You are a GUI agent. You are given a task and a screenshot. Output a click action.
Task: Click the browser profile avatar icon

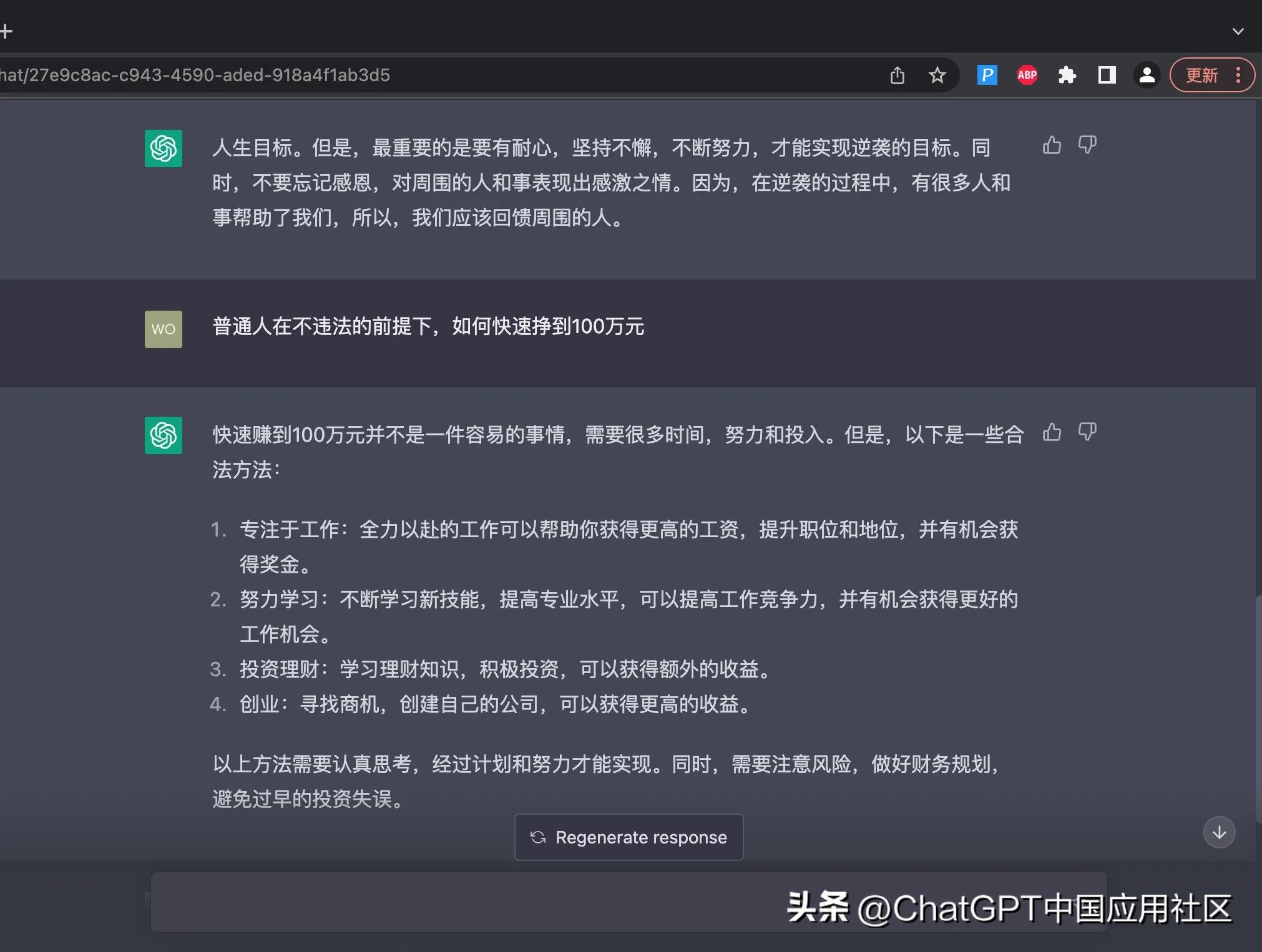[1146, 75]
